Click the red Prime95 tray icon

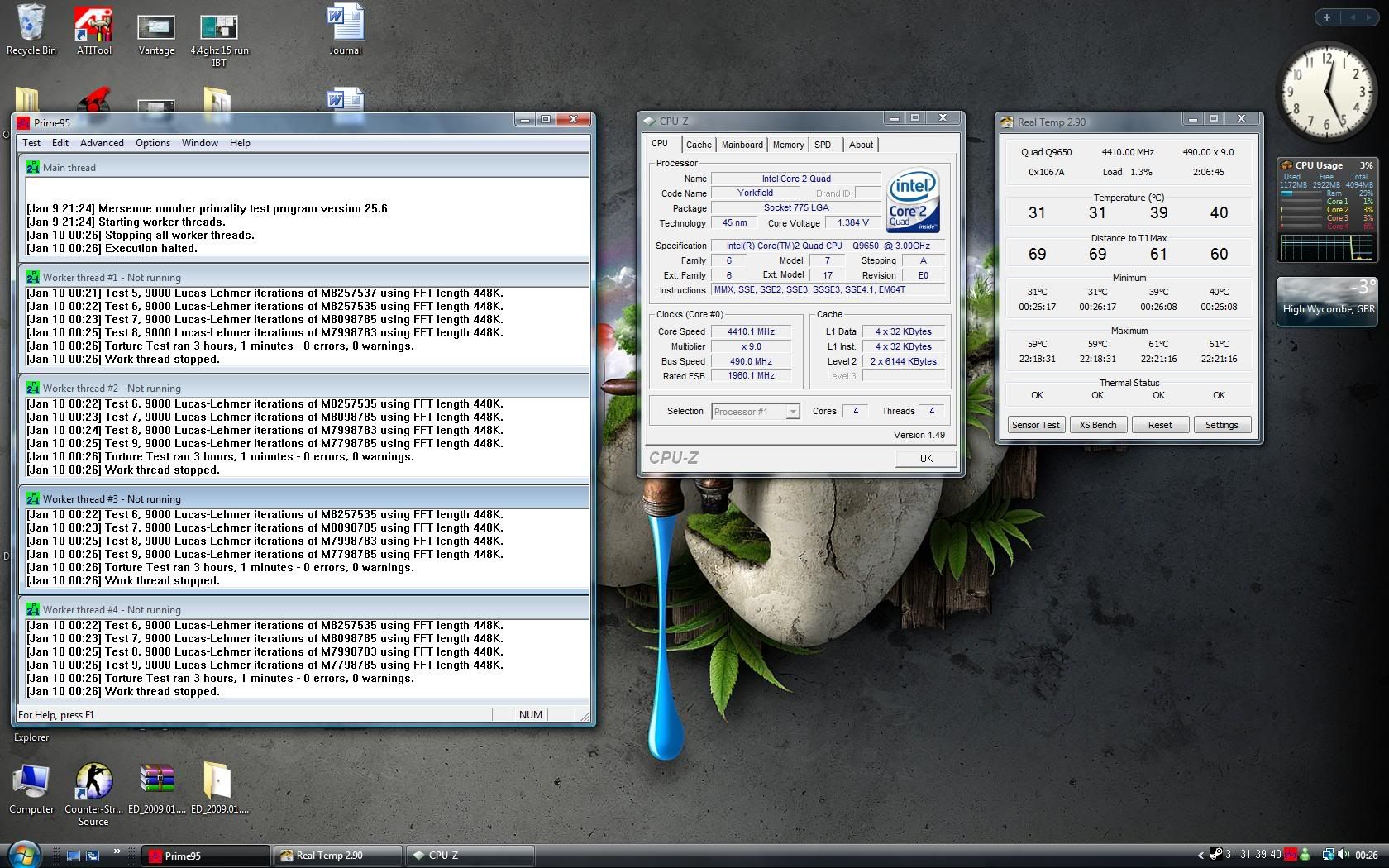1291,855
